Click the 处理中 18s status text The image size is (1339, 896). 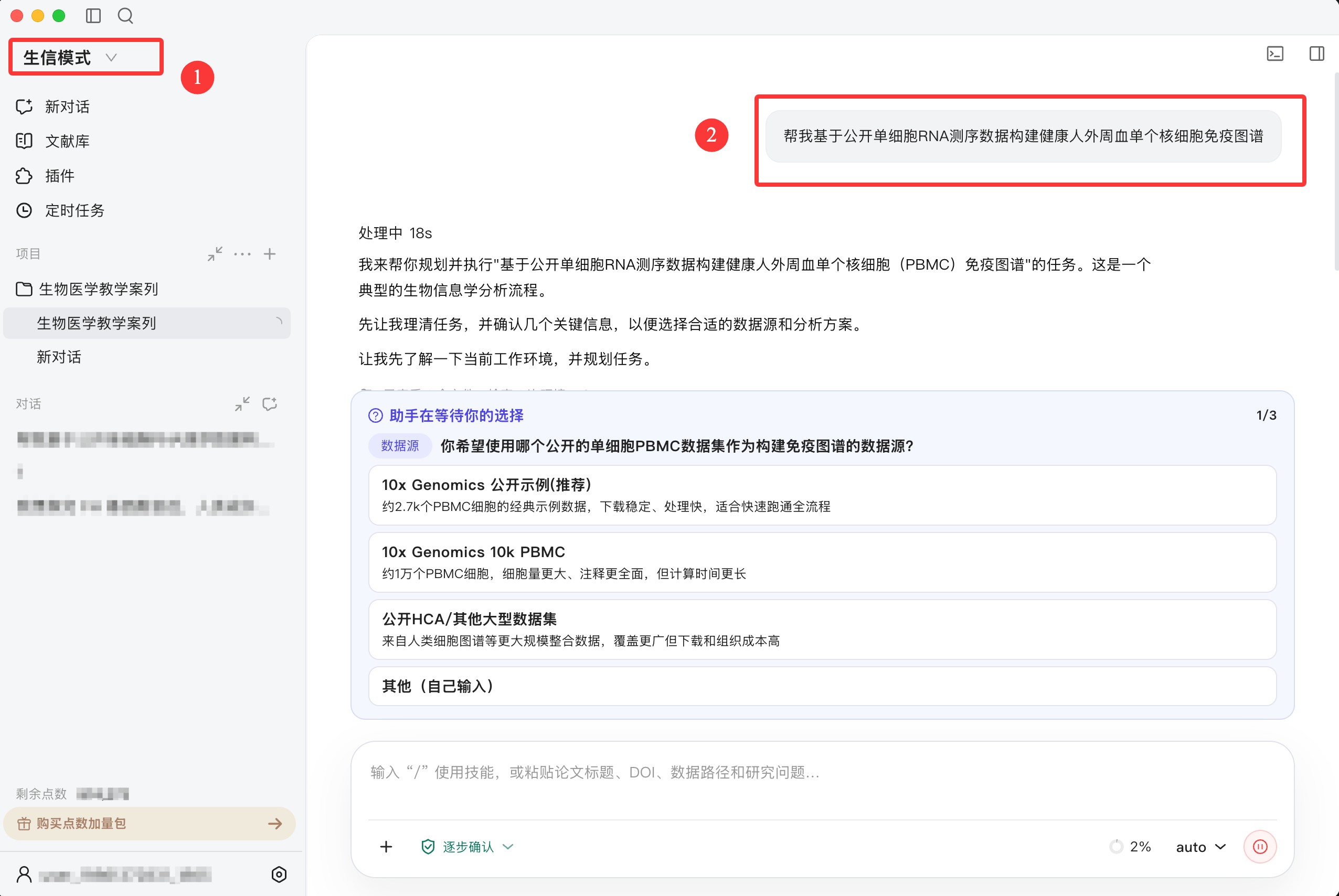(x=395, y=233)
